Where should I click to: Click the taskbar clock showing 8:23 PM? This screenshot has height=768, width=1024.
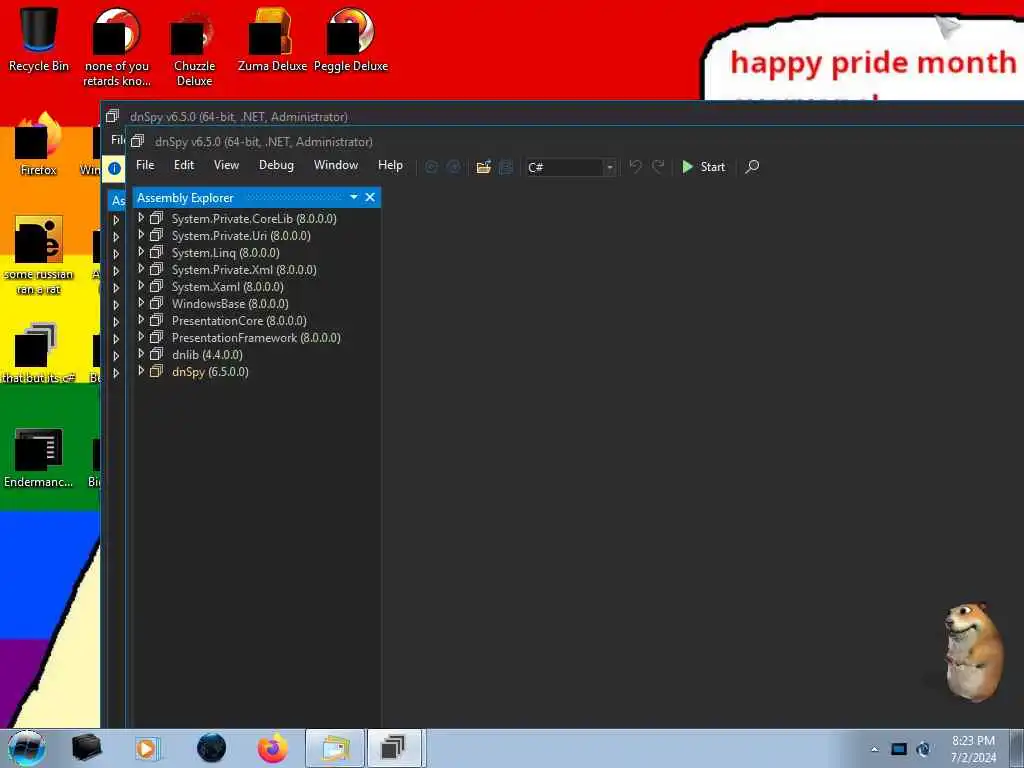pyautogui.click(x=973, y=749)
